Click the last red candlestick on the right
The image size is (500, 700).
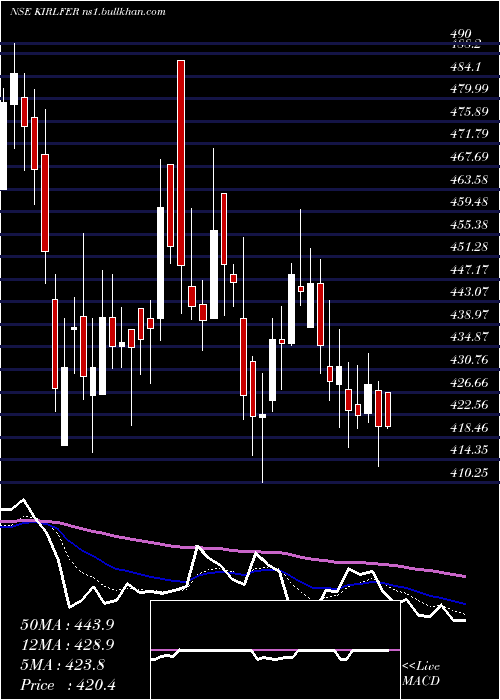pyautogui.click(x=388, y=410)
